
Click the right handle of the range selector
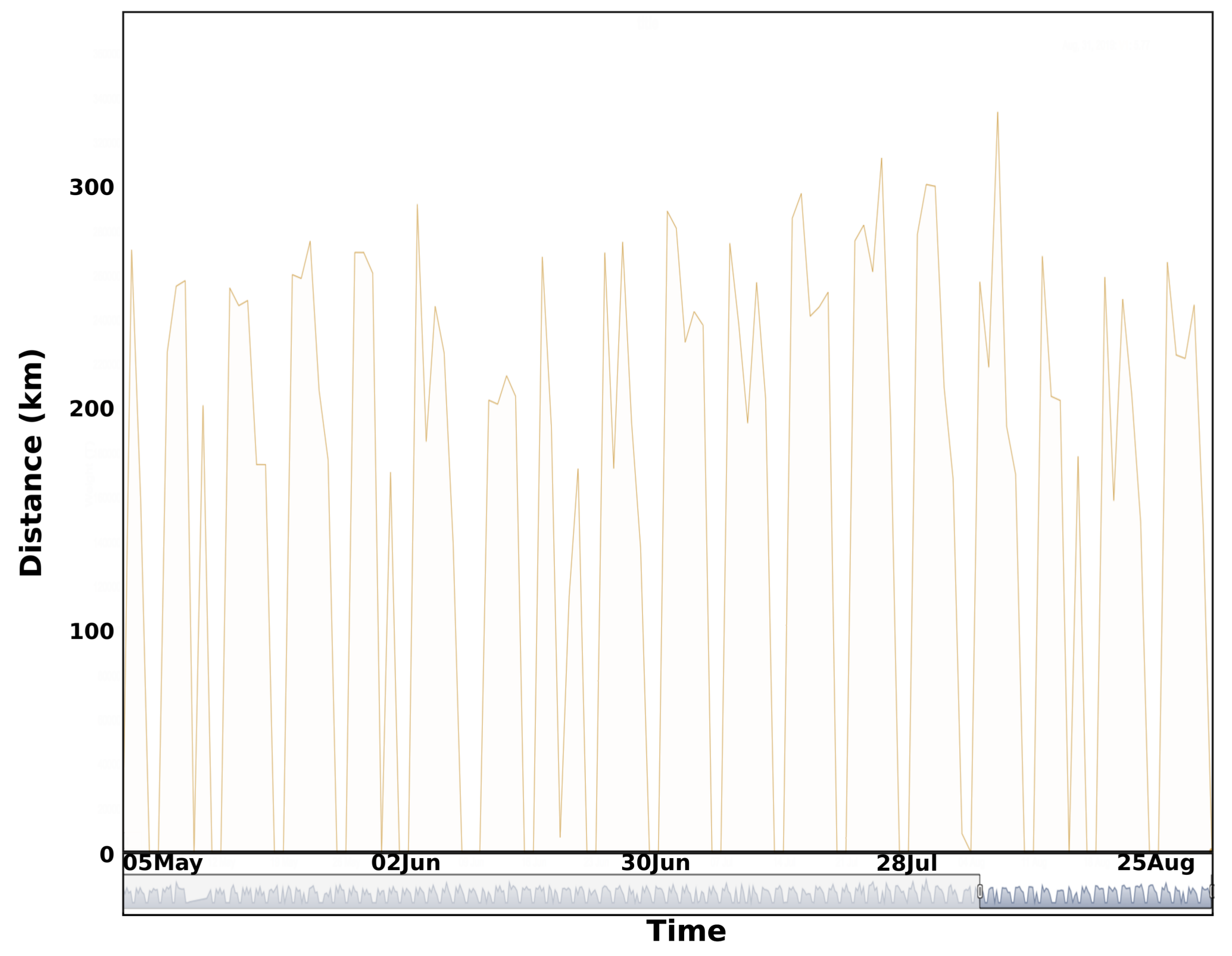[1212, 891]
